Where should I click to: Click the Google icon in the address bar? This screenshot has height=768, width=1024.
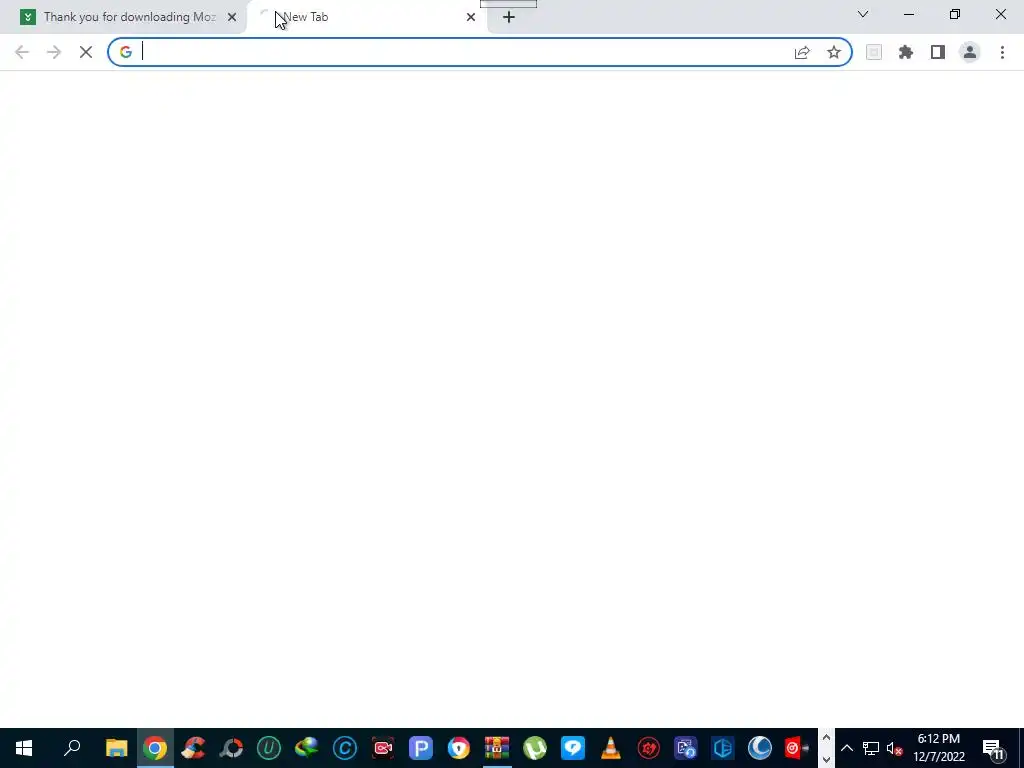coord(126,52)
